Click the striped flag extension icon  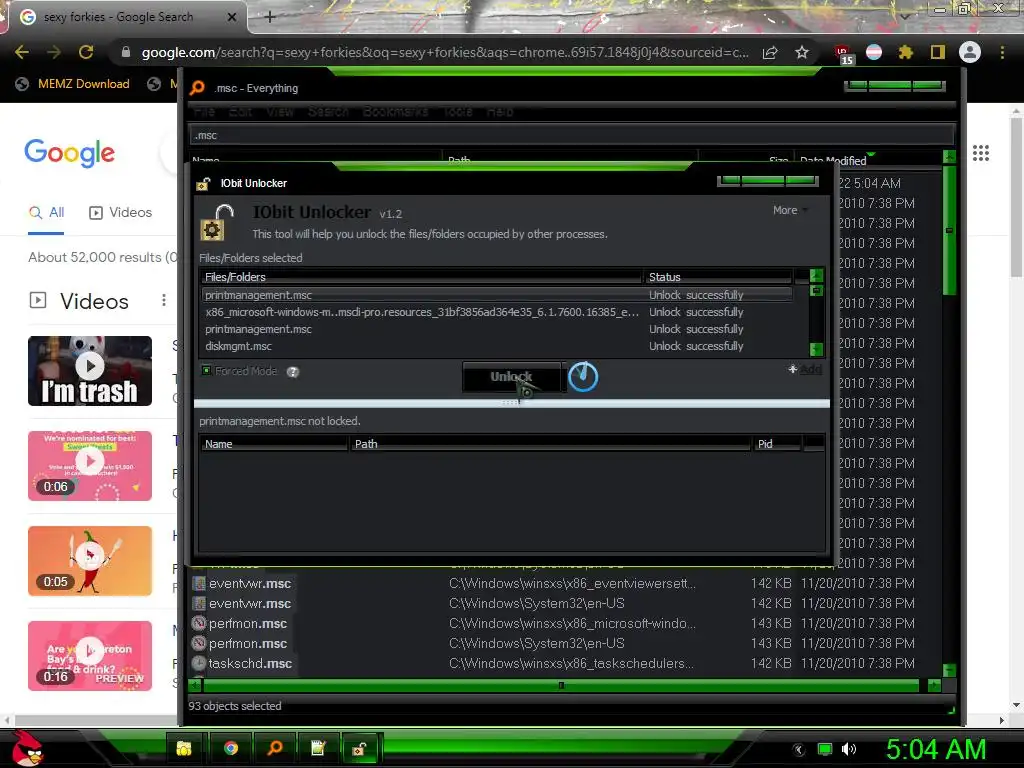tap(874, 52)
